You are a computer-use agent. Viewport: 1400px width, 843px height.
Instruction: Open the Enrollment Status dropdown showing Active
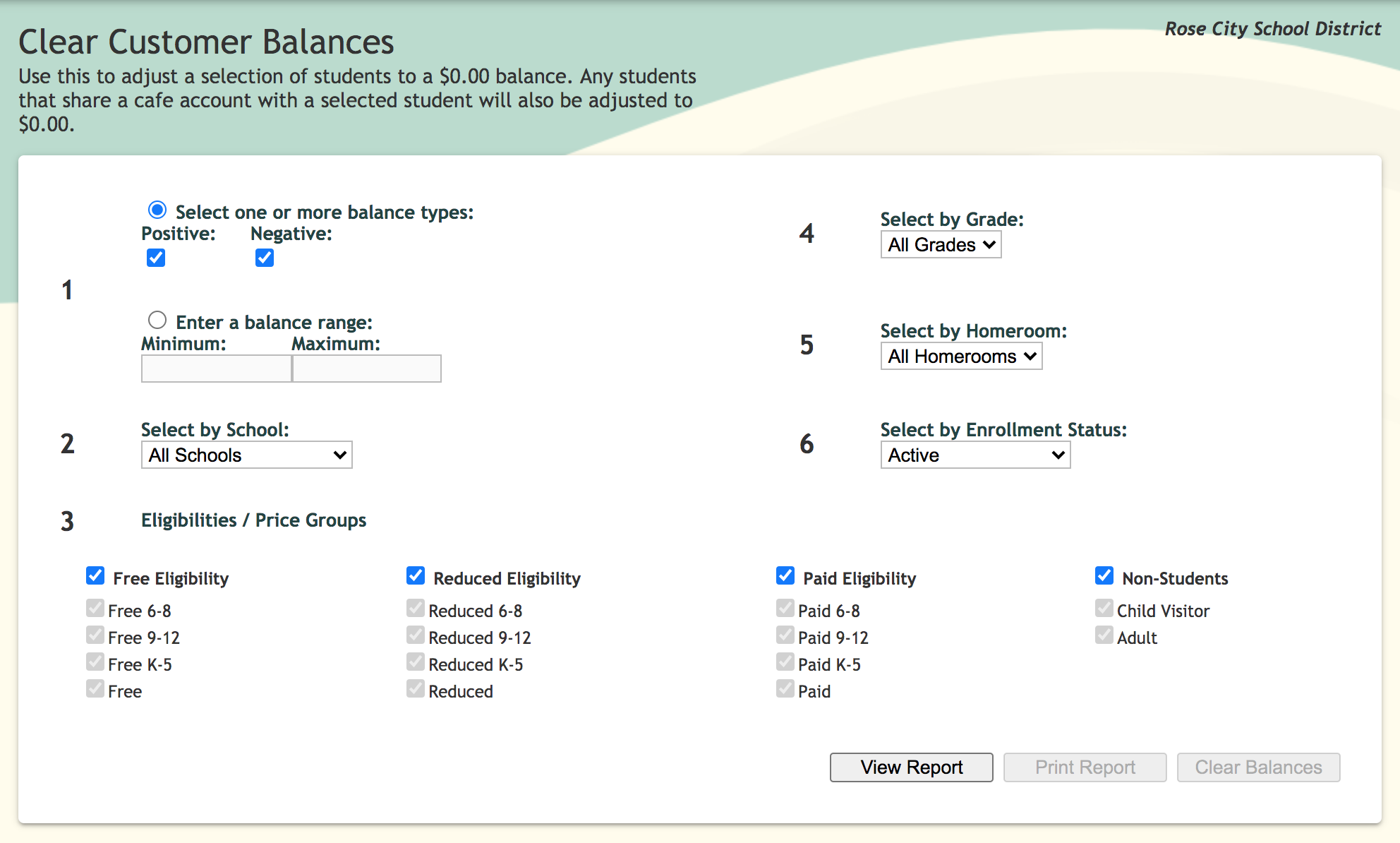(975, 455)
